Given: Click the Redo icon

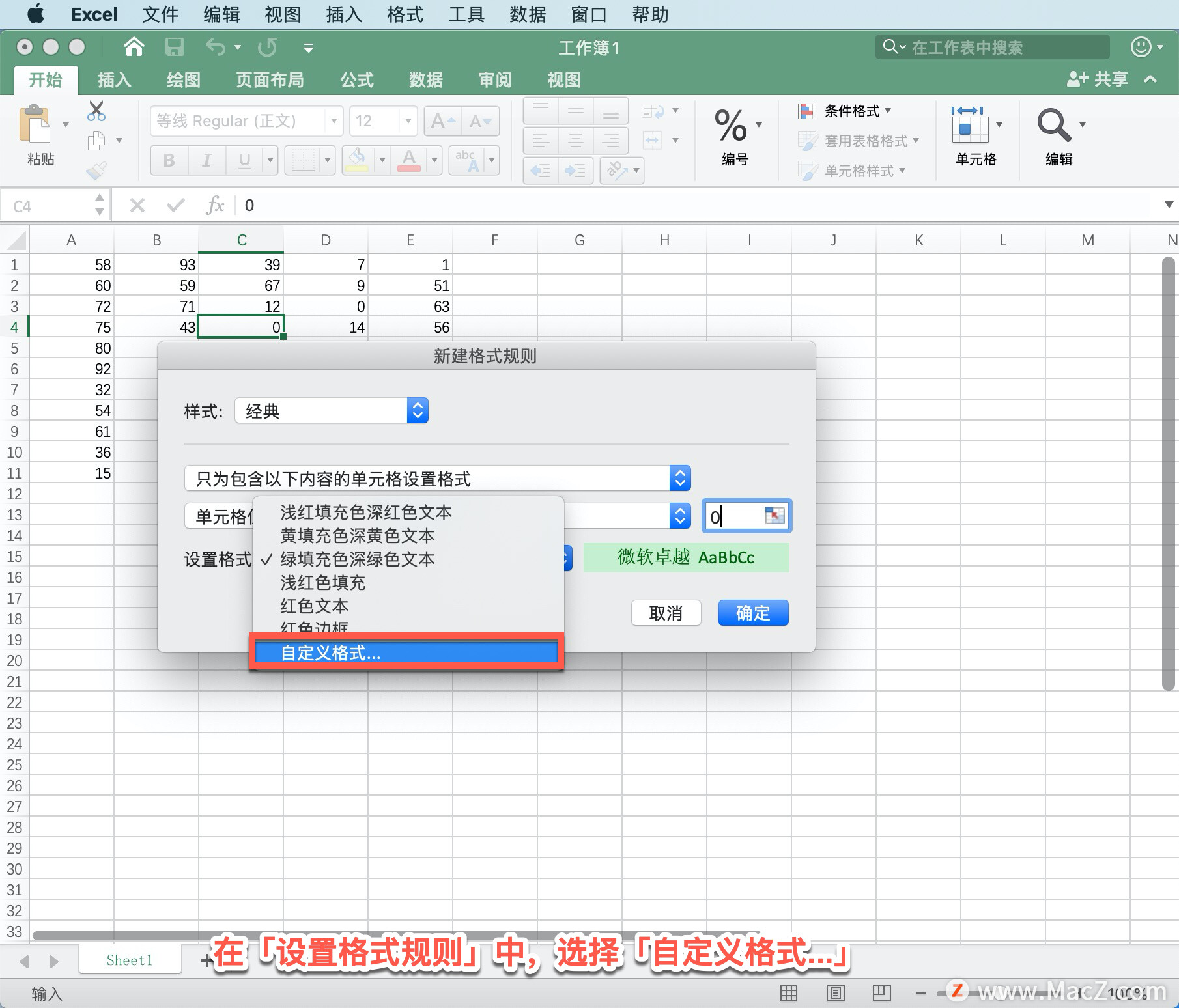Looking at the screenshot, I should click(267, 47).
